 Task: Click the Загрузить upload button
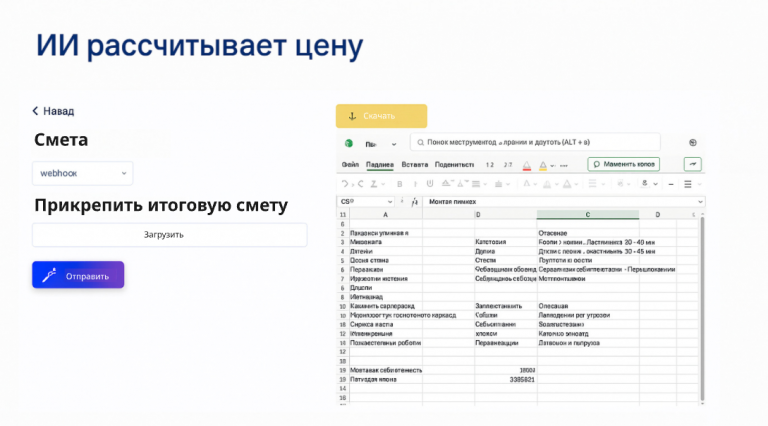coord(169,235)
